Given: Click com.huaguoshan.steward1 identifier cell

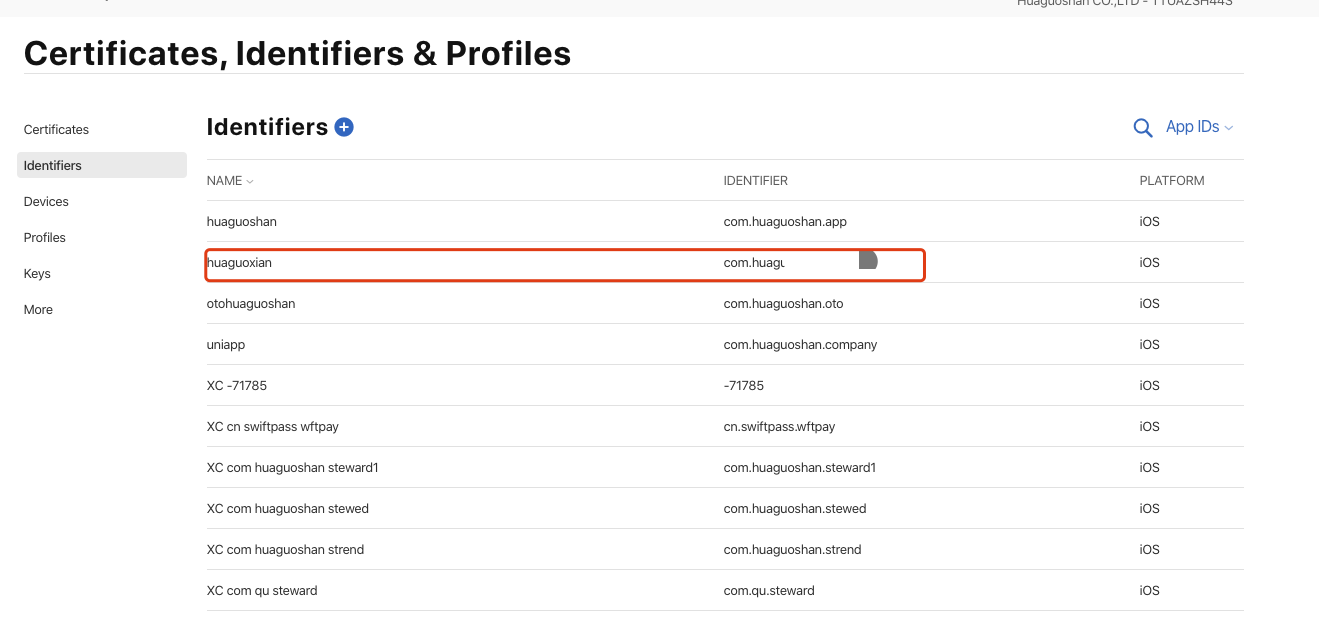Looking at the screenshot, I should click(x=800, y=467).
